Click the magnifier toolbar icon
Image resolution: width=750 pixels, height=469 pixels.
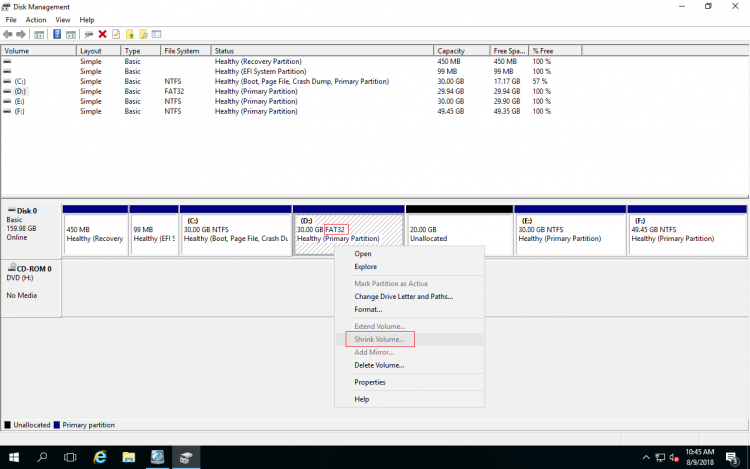click(145, 34)
